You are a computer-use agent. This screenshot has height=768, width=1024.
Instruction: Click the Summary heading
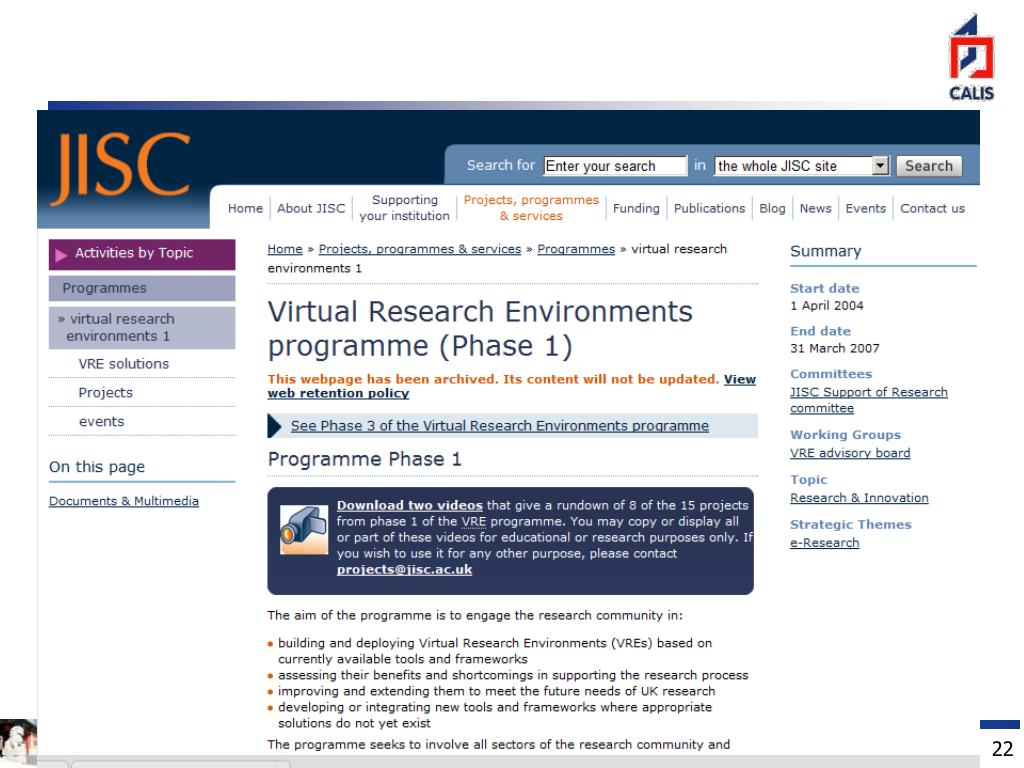click(x=825, y=251)
